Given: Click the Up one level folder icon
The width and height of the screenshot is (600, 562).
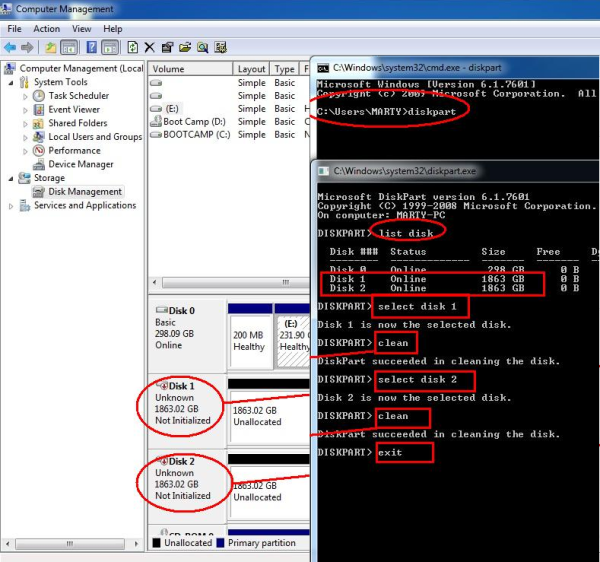Looking at the screenshot, I should click(x=51, y=47).
